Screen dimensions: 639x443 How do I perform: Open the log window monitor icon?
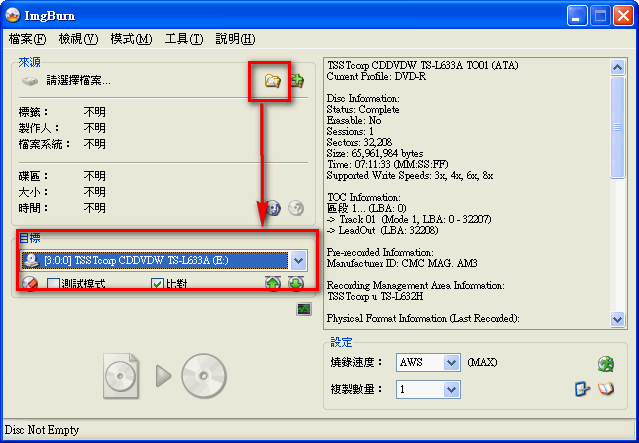coord(304,309)
